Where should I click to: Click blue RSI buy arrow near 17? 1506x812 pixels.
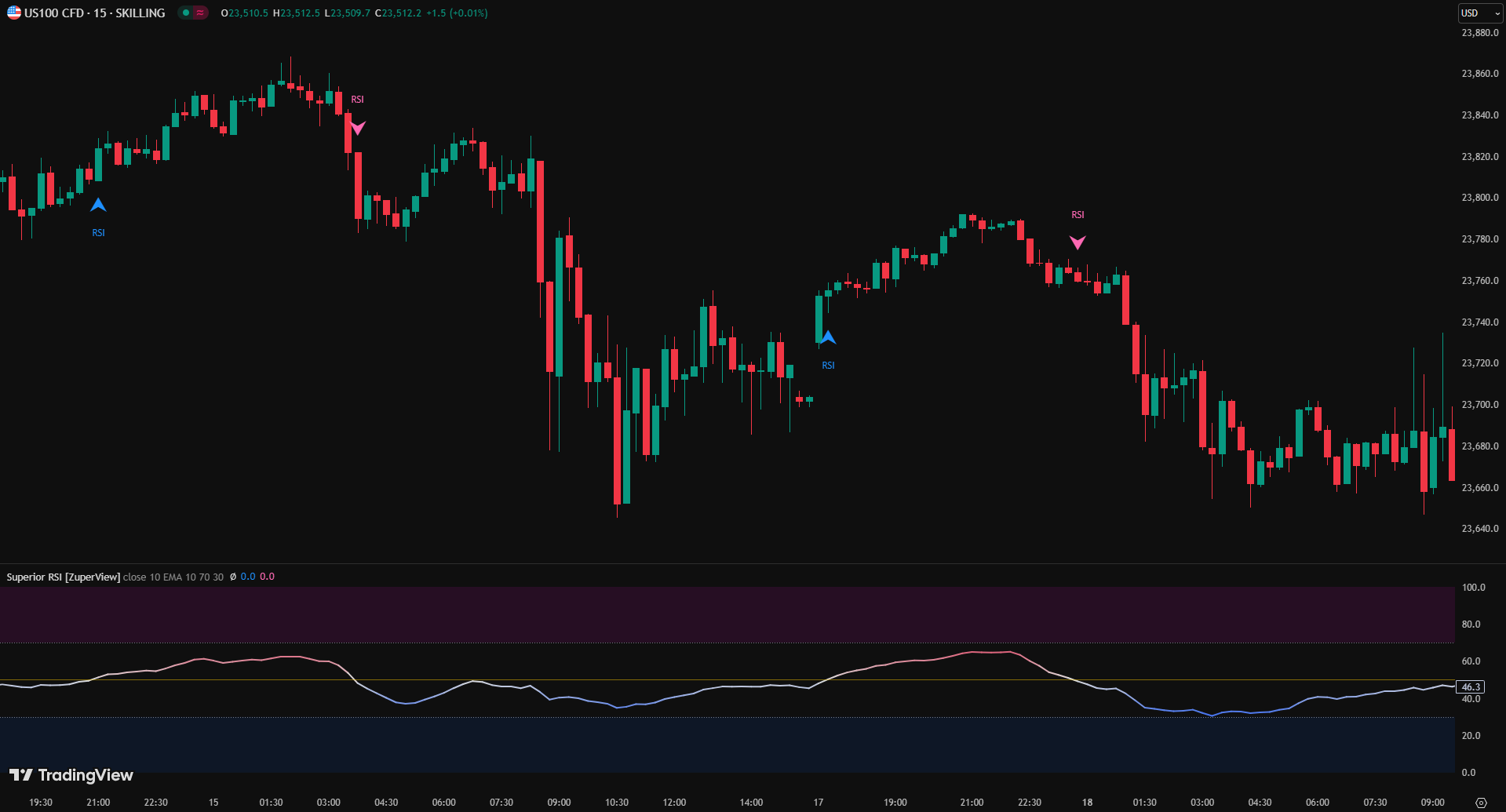828,337
